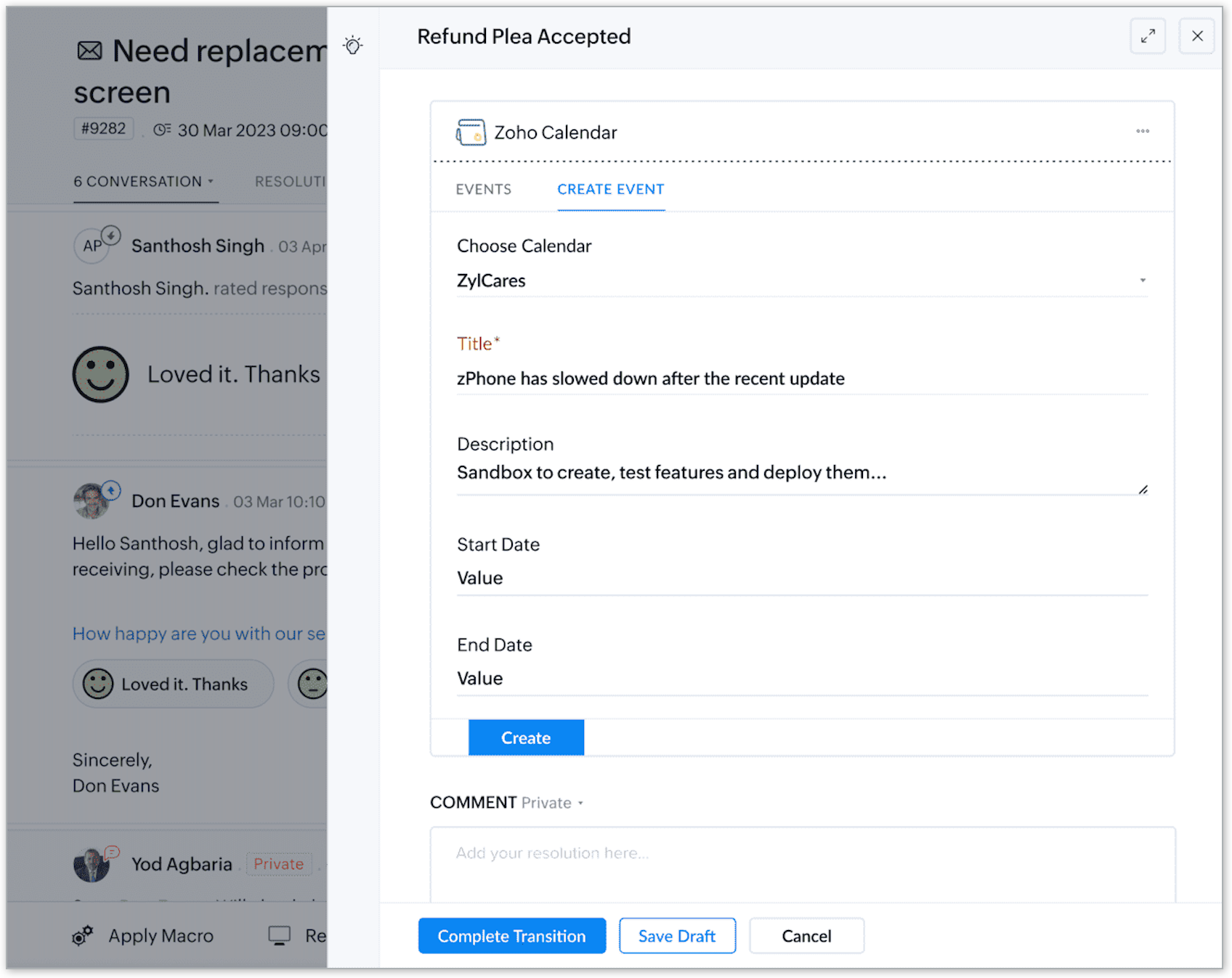Click the Start Date value field
This screenshot has height=978, width=1232.
(802, 578)
